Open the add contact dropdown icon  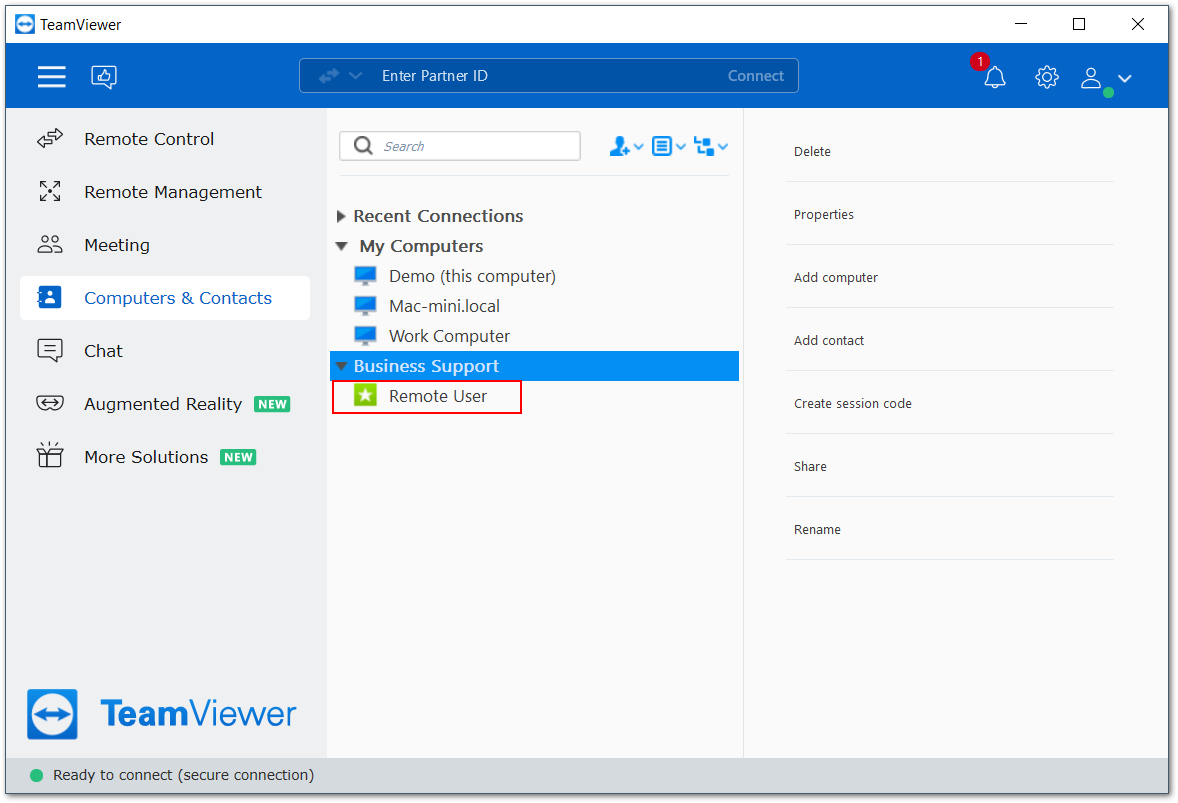[626, 146]
